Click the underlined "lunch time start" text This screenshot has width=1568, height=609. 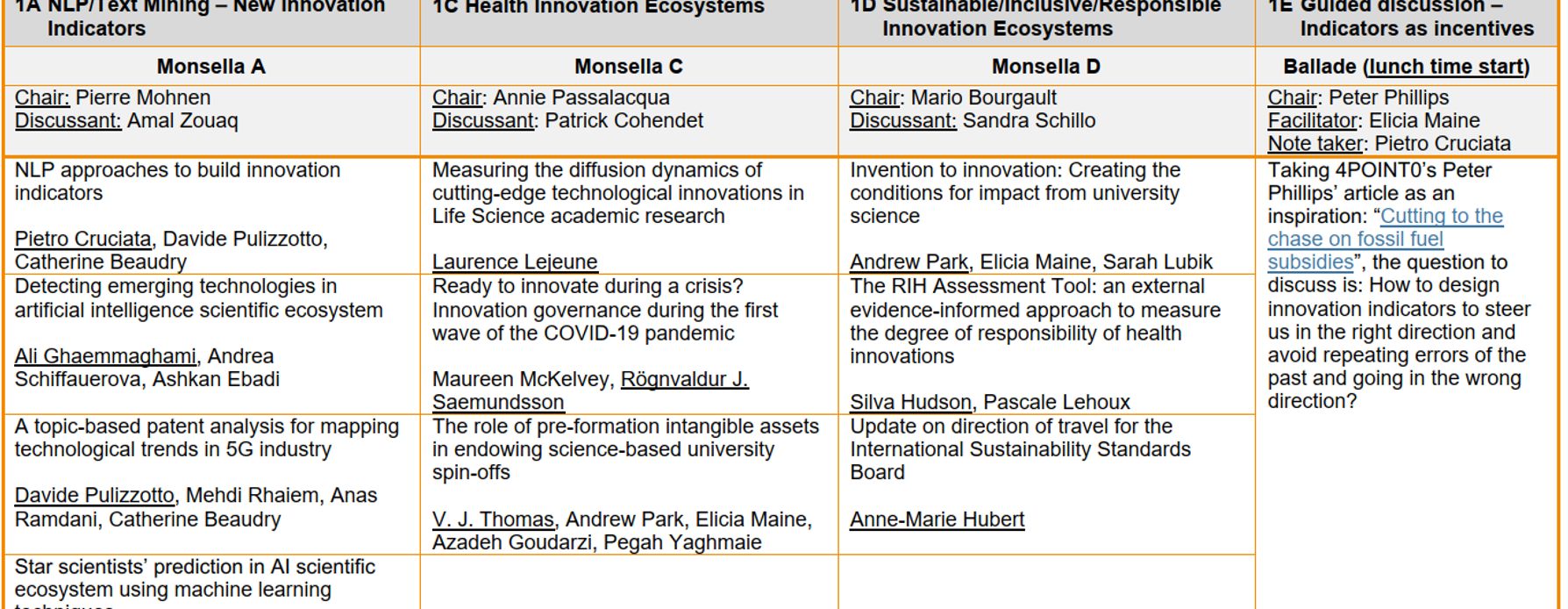[x=1446, y=67]
